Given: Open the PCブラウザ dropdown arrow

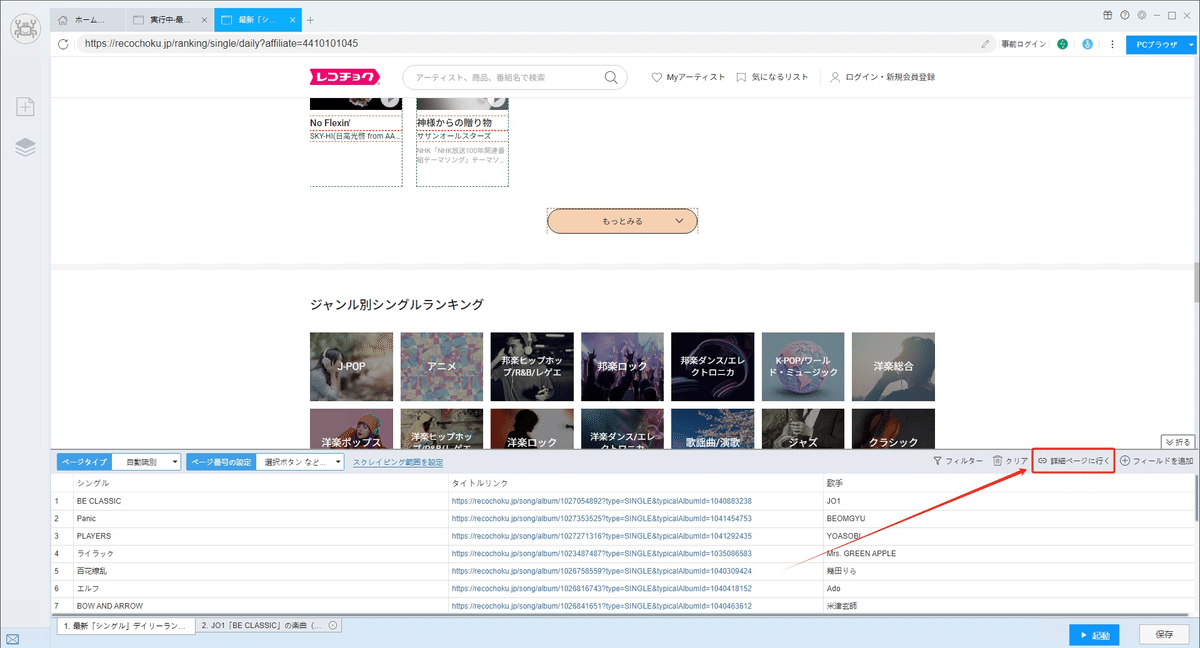Looking at the screenshot, I should 1191,44.
